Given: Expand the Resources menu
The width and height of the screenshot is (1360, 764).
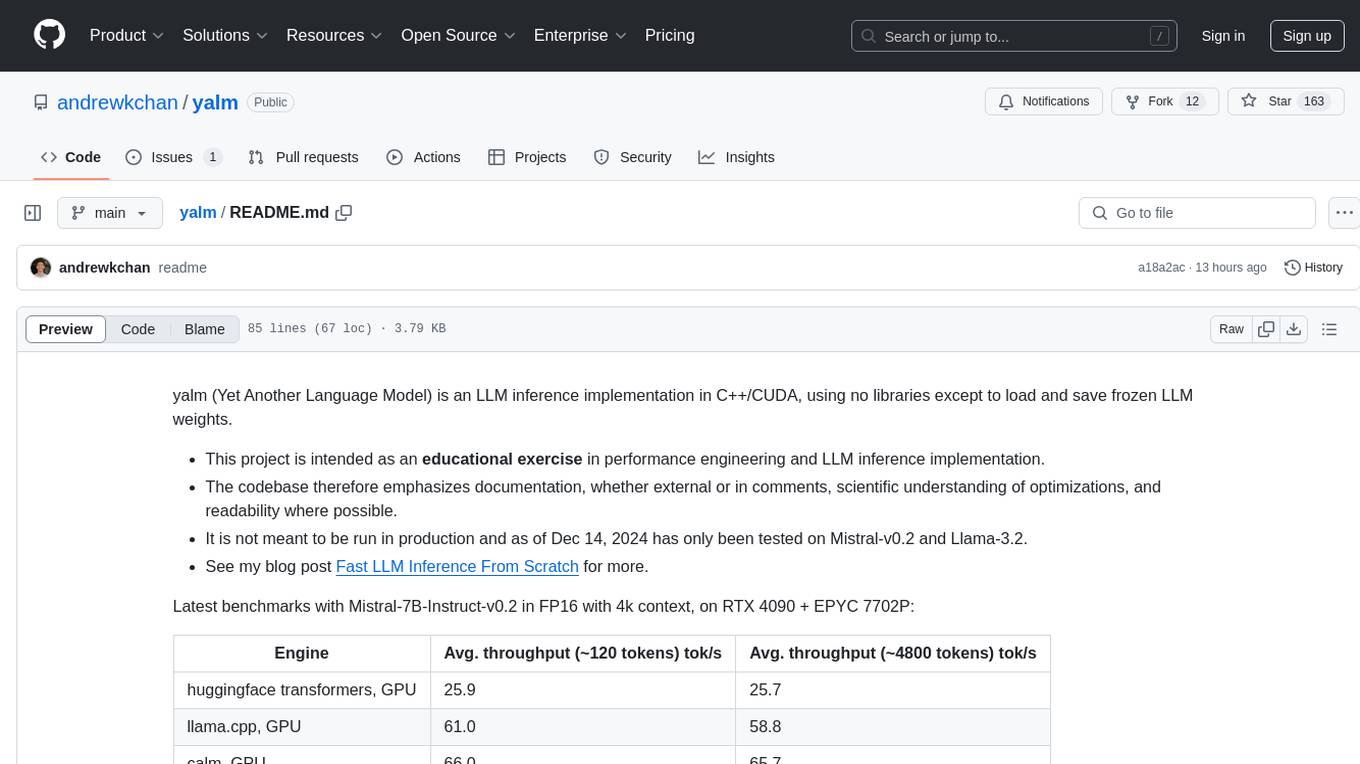Looking at the screenshot, I should click(x=334, y=35).
